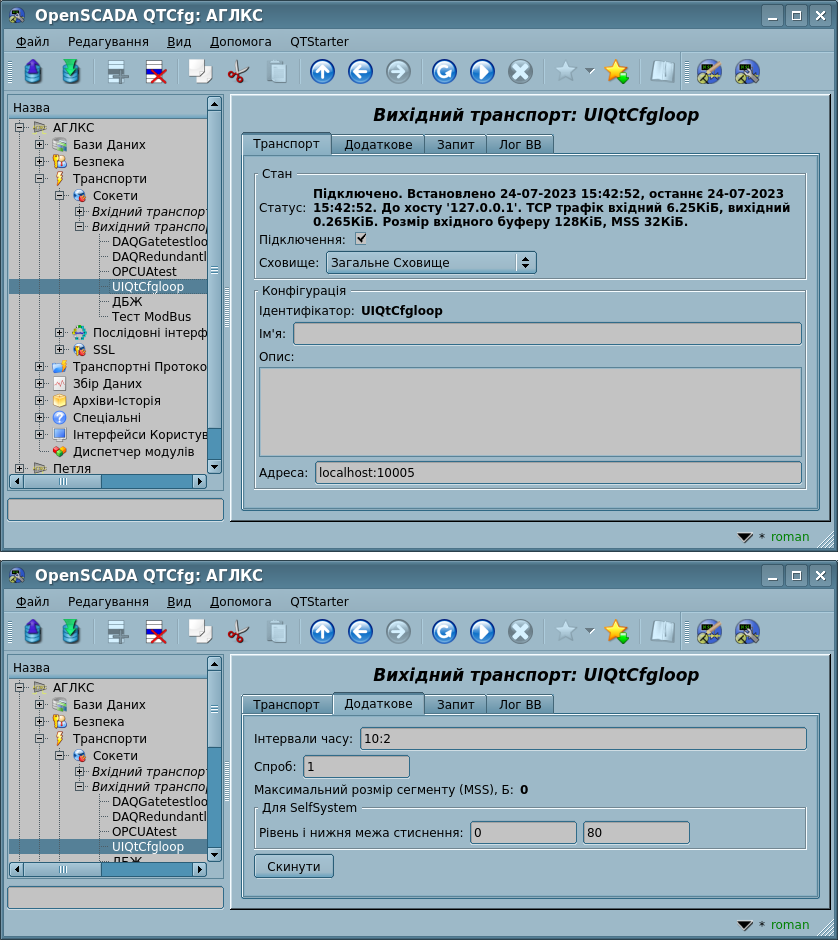Click the save-to-DB icon in lower window toolbar
This screenshot has width=838, height=940.
70,631
